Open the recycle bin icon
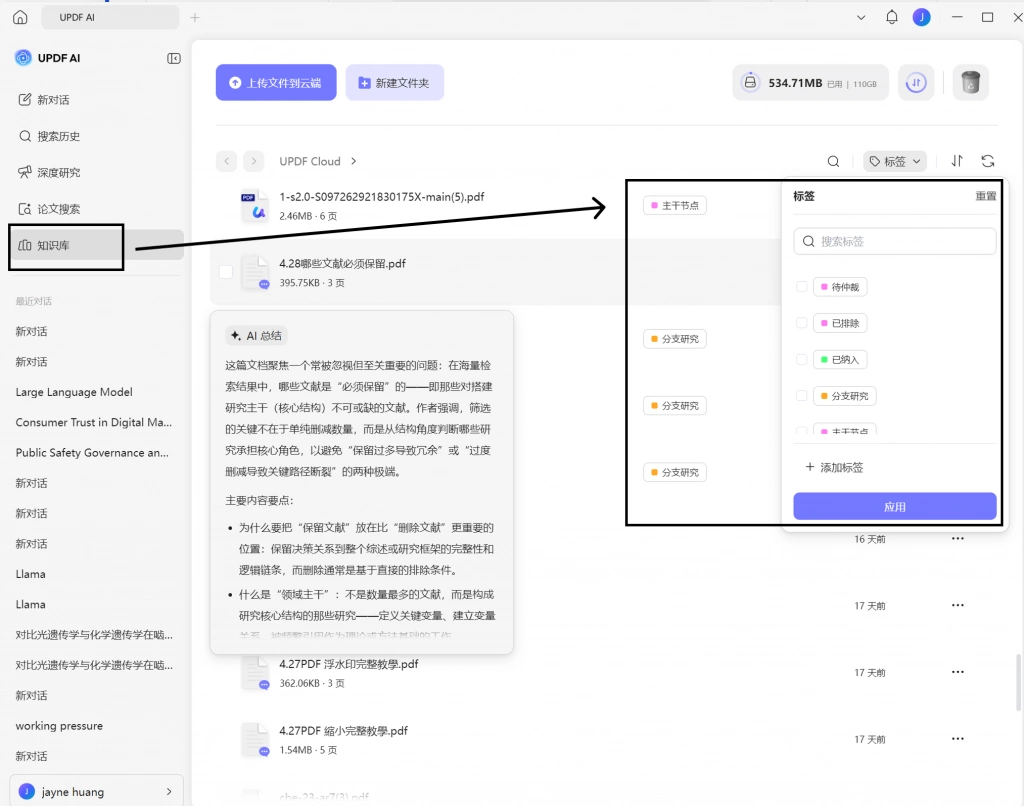The width and height of the screenshot is (1024, 806). pos(970,83)
